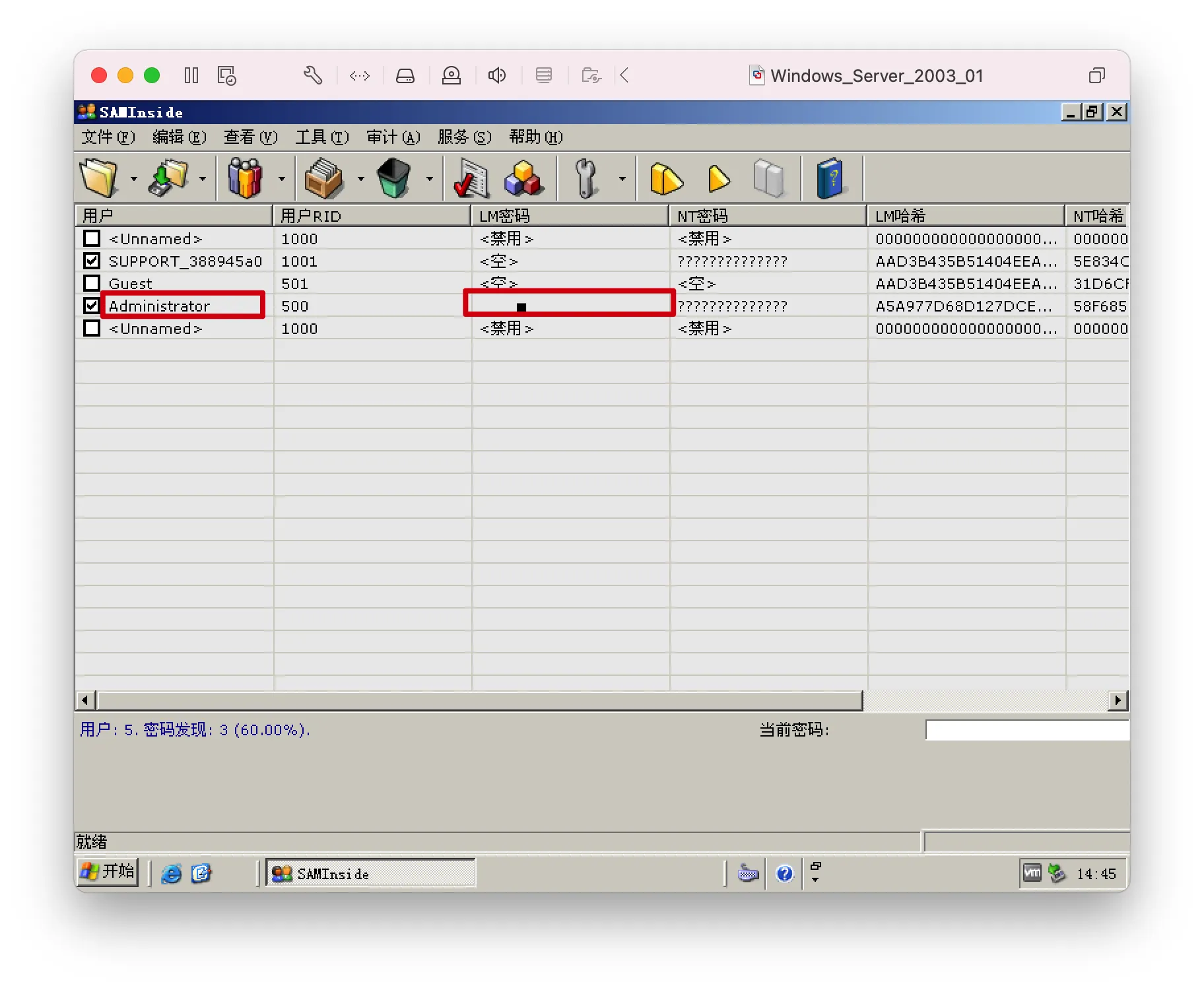Click scroll-left arrow on horizontal scrollbar

(85, 700)
